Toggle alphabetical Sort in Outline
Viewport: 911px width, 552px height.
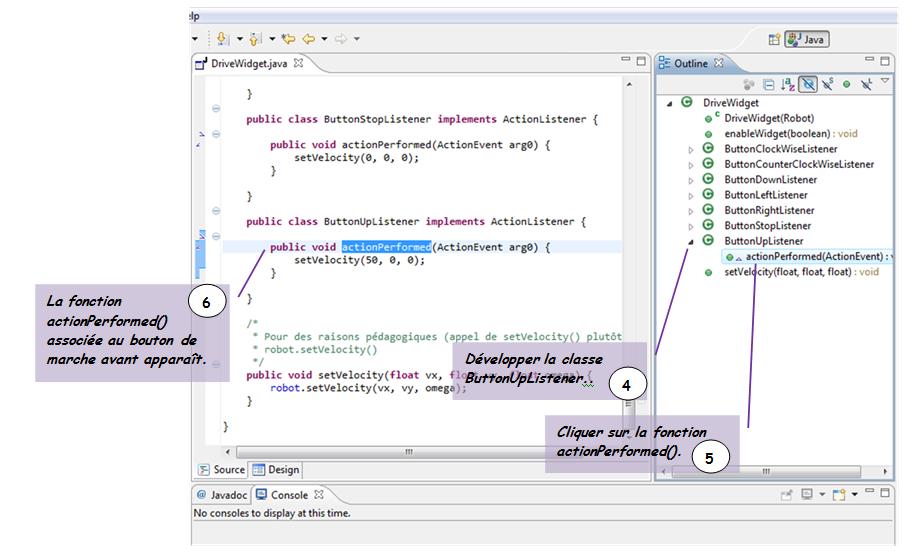coord(787,86)
